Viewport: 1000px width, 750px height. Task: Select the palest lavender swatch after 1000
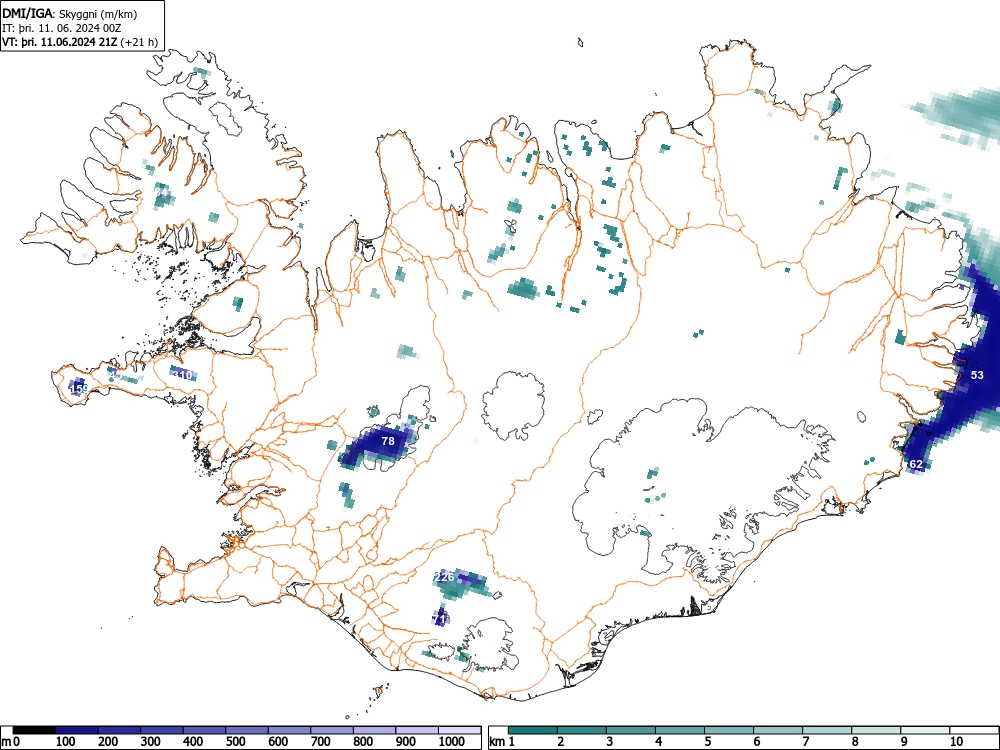[x=460, y=730]
